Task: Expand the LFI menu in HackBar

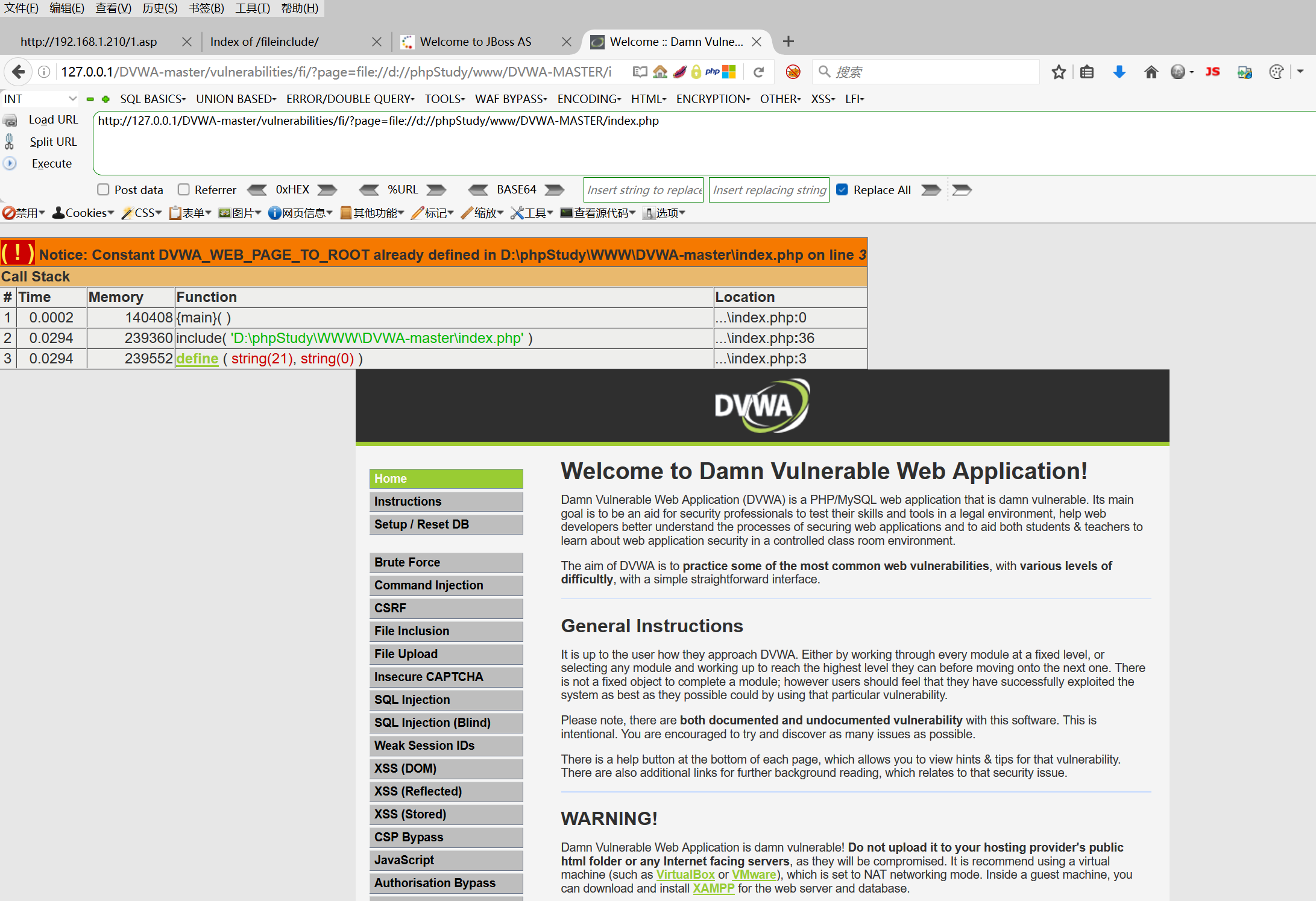Action: (x=854, y=99)
